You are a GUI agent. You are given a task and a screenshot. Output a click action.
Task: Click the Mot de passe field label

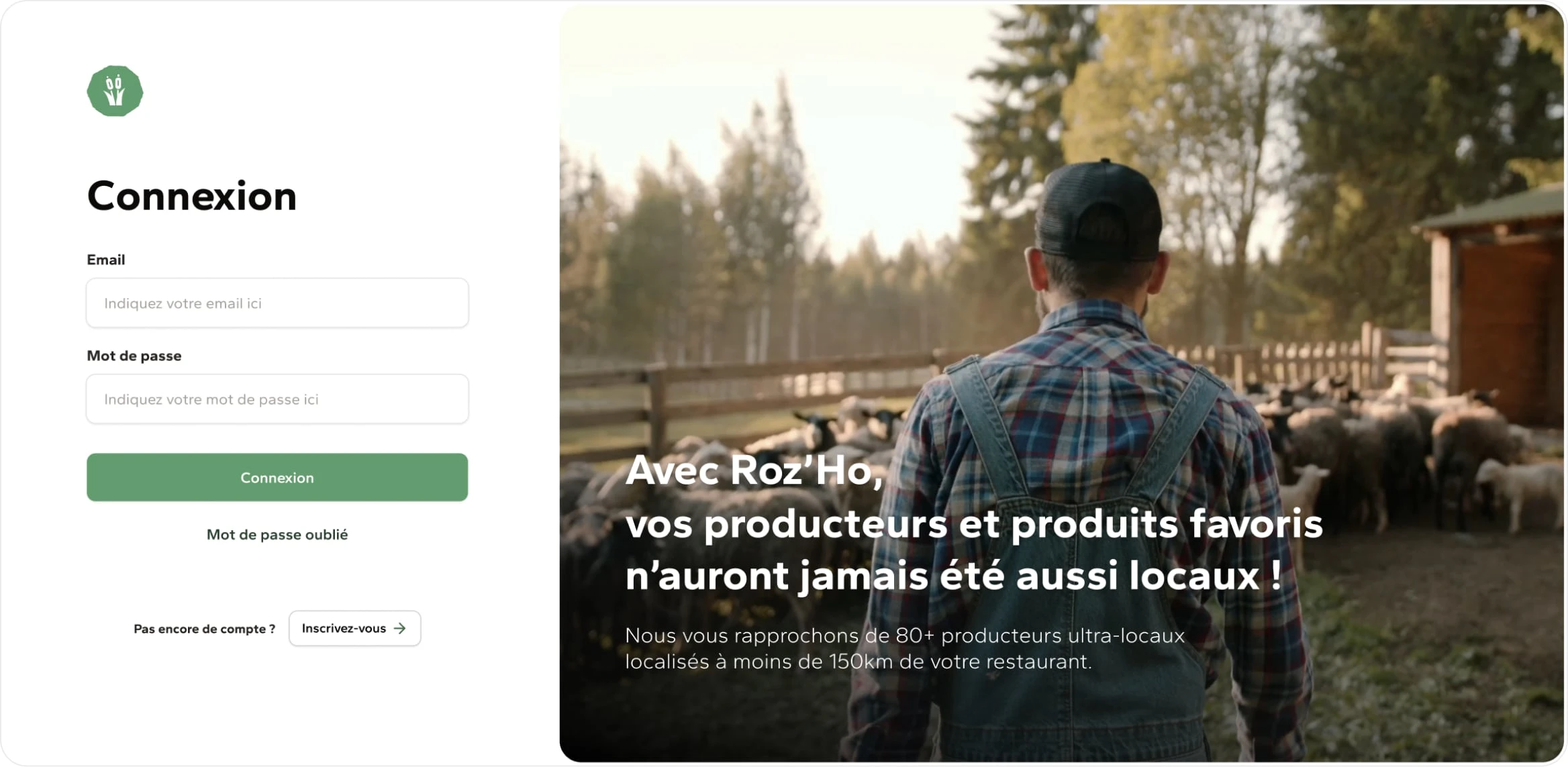coord(134,356)
